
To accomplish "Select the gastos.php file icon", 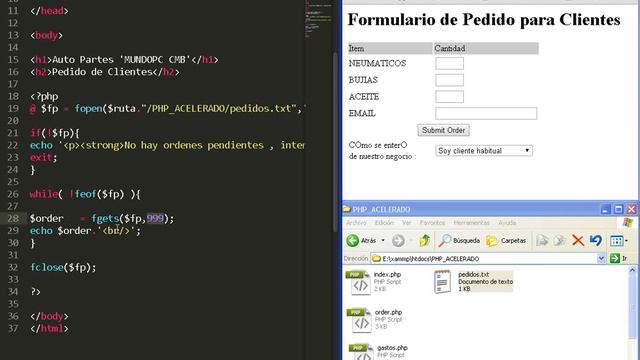I will [361, 352].
